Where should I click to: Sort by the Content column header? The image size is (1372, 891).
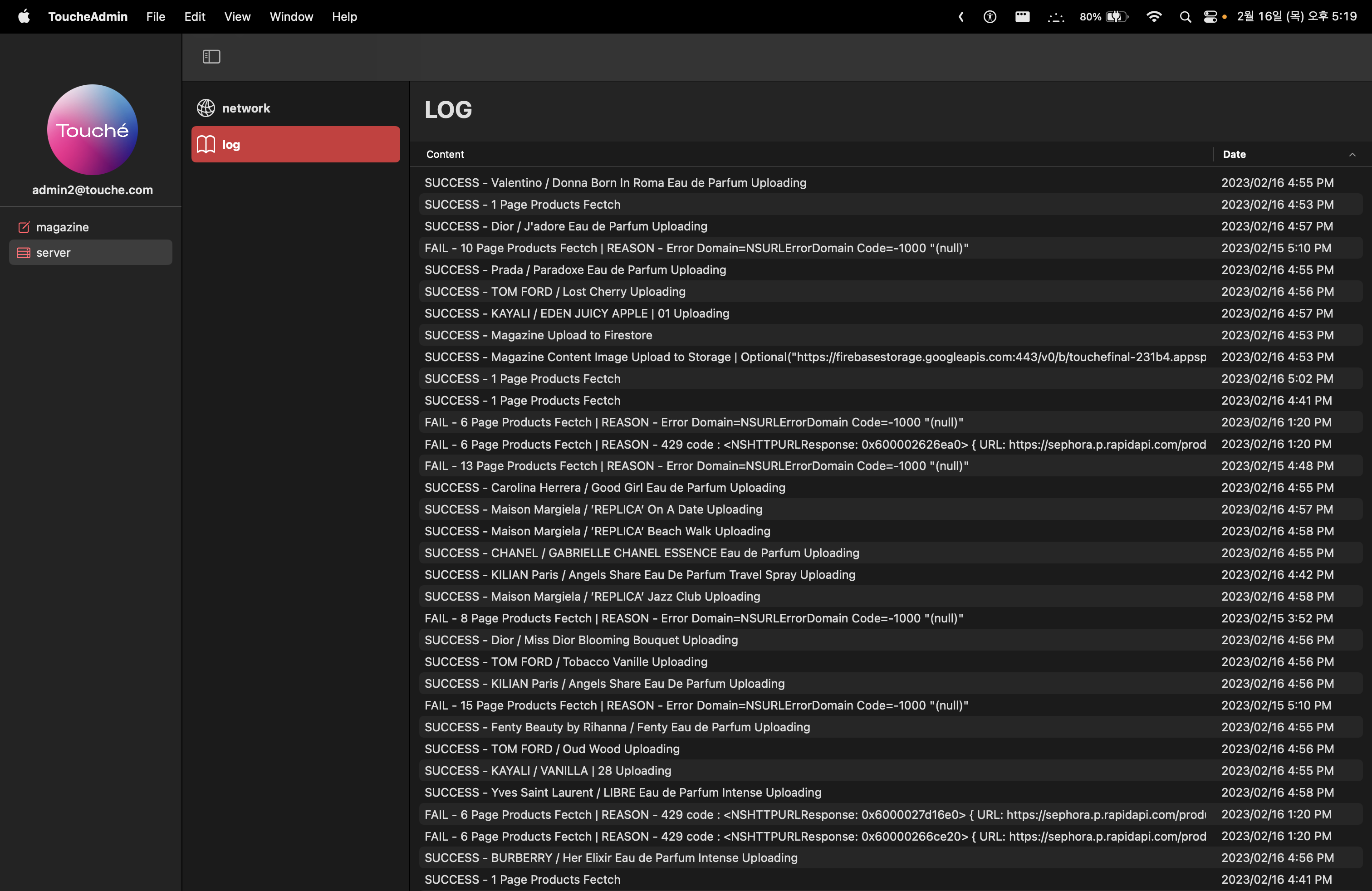[x=445, y=154]
